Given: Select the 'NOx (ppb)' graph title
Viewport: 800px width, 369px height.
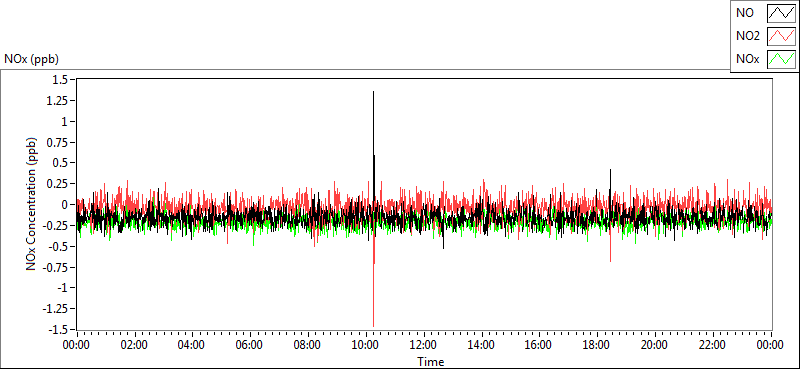Looking at the screenshot, I should [32, 59].
